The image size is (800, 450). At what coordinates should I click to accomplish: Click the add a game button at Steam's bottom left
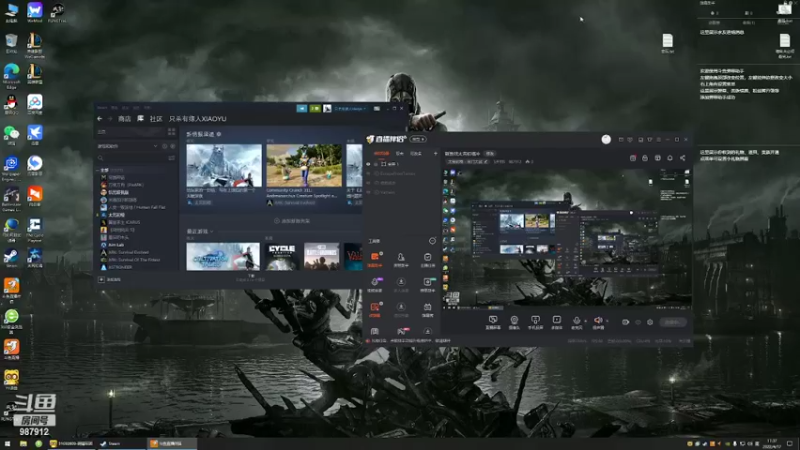(x=110, y=280)
